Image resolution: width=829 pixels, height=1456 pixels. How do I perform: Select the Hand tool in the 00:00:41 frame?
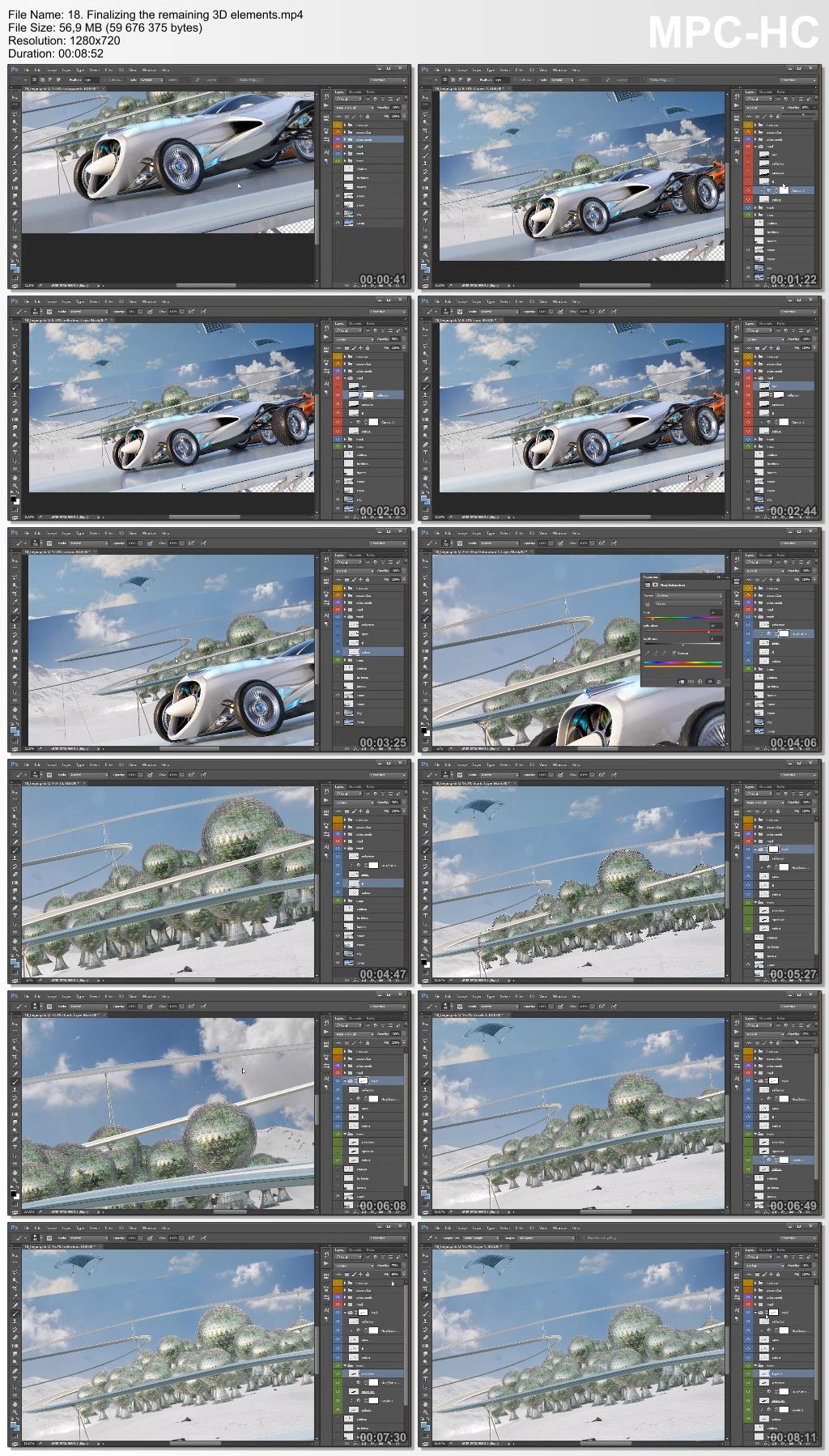15,245
